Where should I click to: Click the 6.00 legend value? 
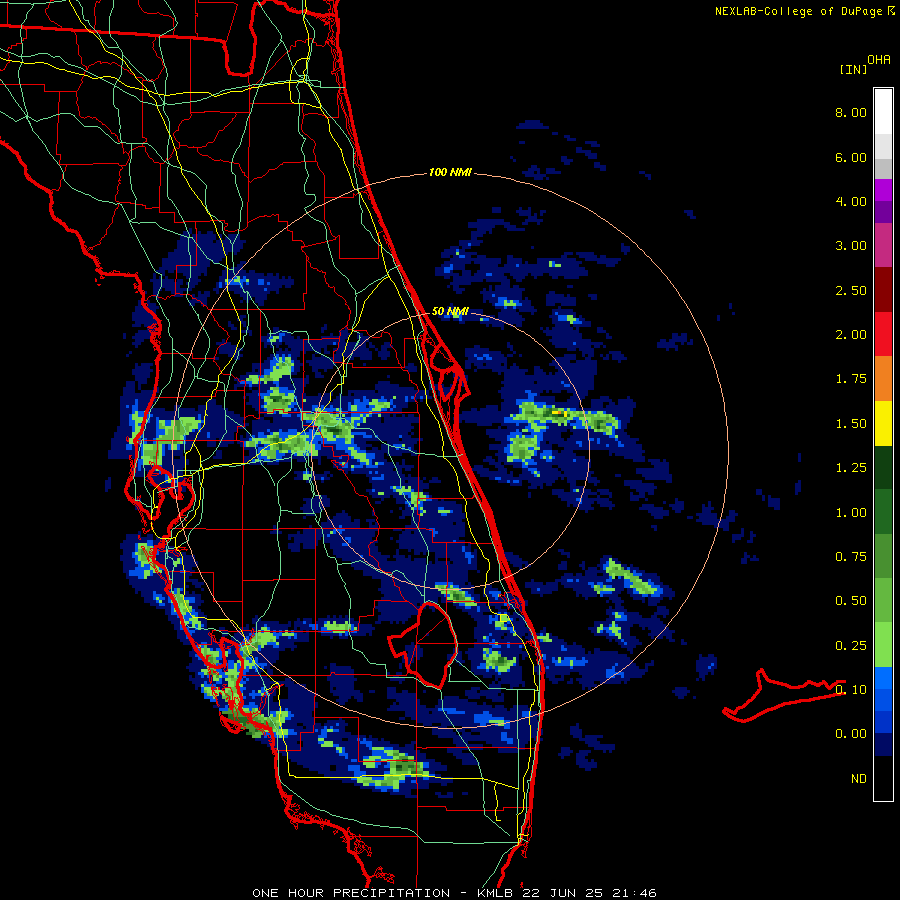point(851,157)
